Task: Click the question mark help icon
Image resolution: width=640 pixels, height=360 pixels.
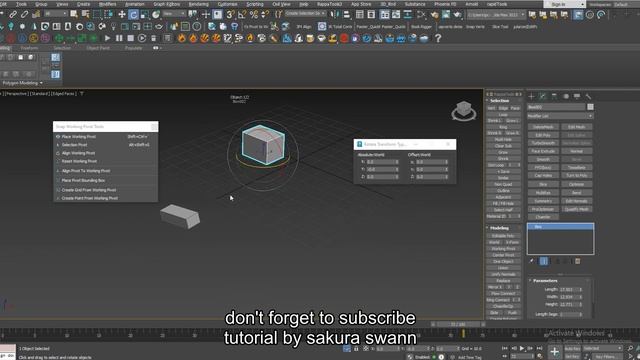Action: (438, 38)
